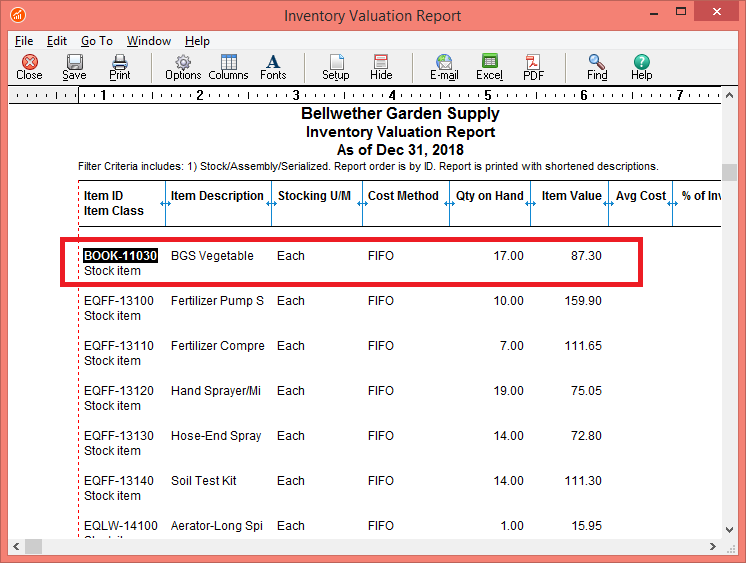Image resolution: width=746 pixels, height=563 pixels.
Task: Open the Window menu
Action: [148, 41]
